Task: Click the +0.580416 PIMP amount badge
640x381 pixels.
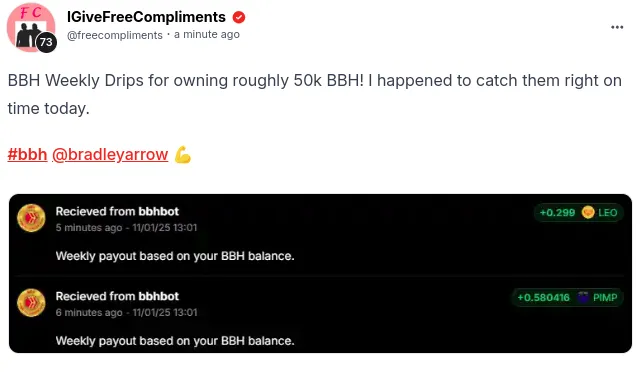Action: click(x=567, y=297)
